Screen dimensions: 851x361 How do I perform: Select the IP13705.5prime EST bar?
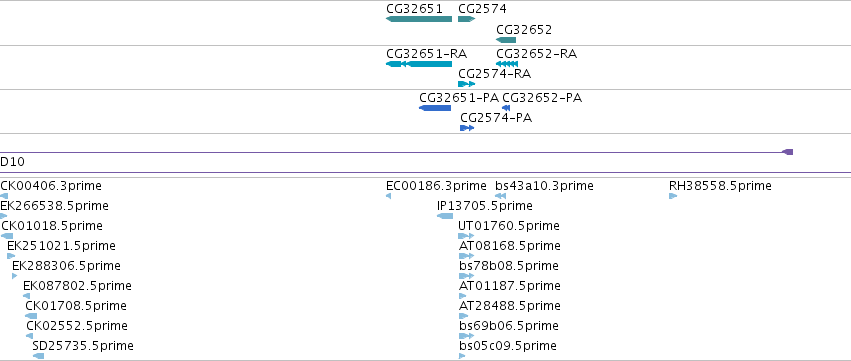[444, 216]
